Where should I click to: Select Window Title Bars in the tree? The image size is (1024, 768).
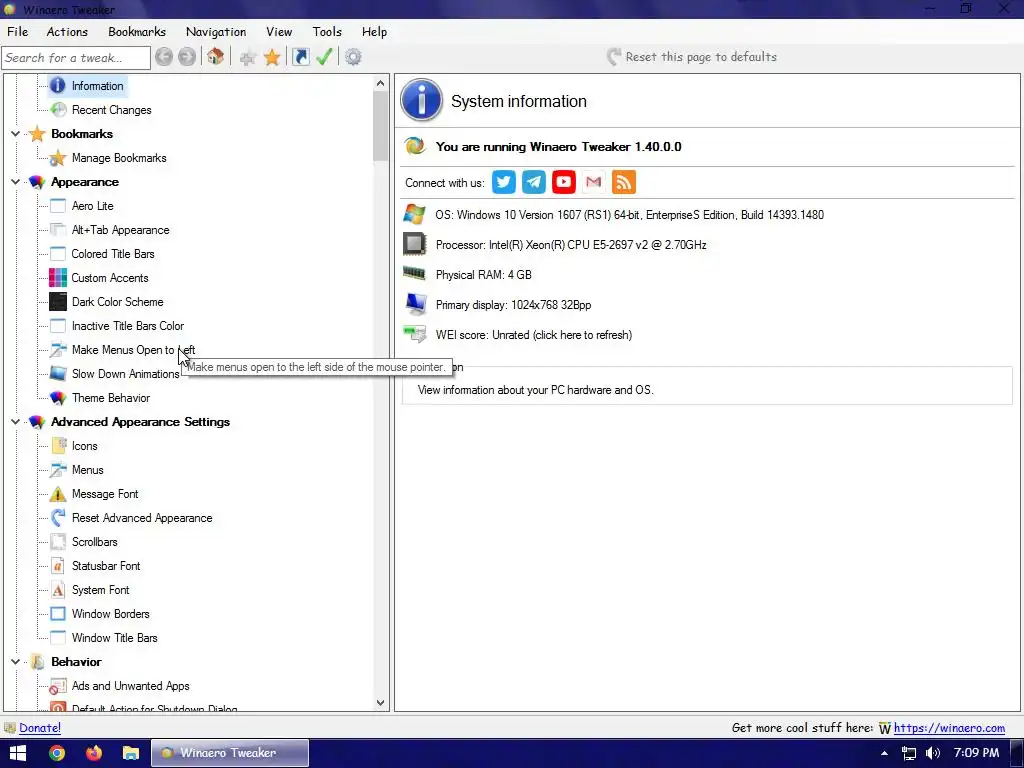114,638
